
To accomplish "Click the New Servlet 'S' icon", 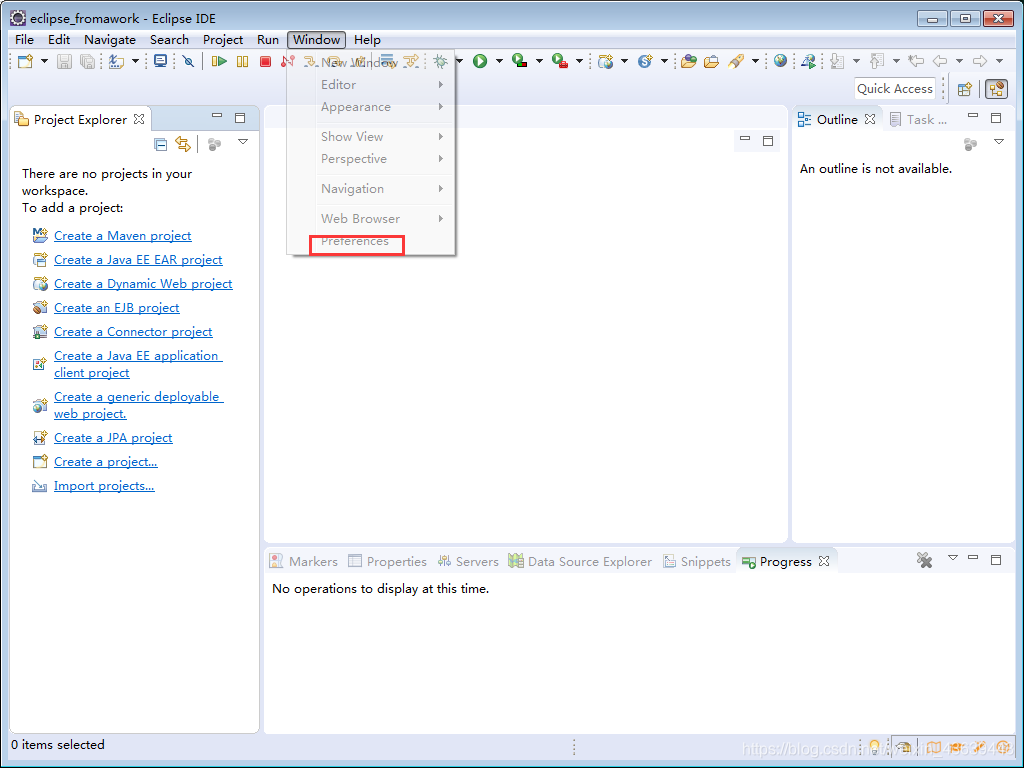I will [645, 61].
